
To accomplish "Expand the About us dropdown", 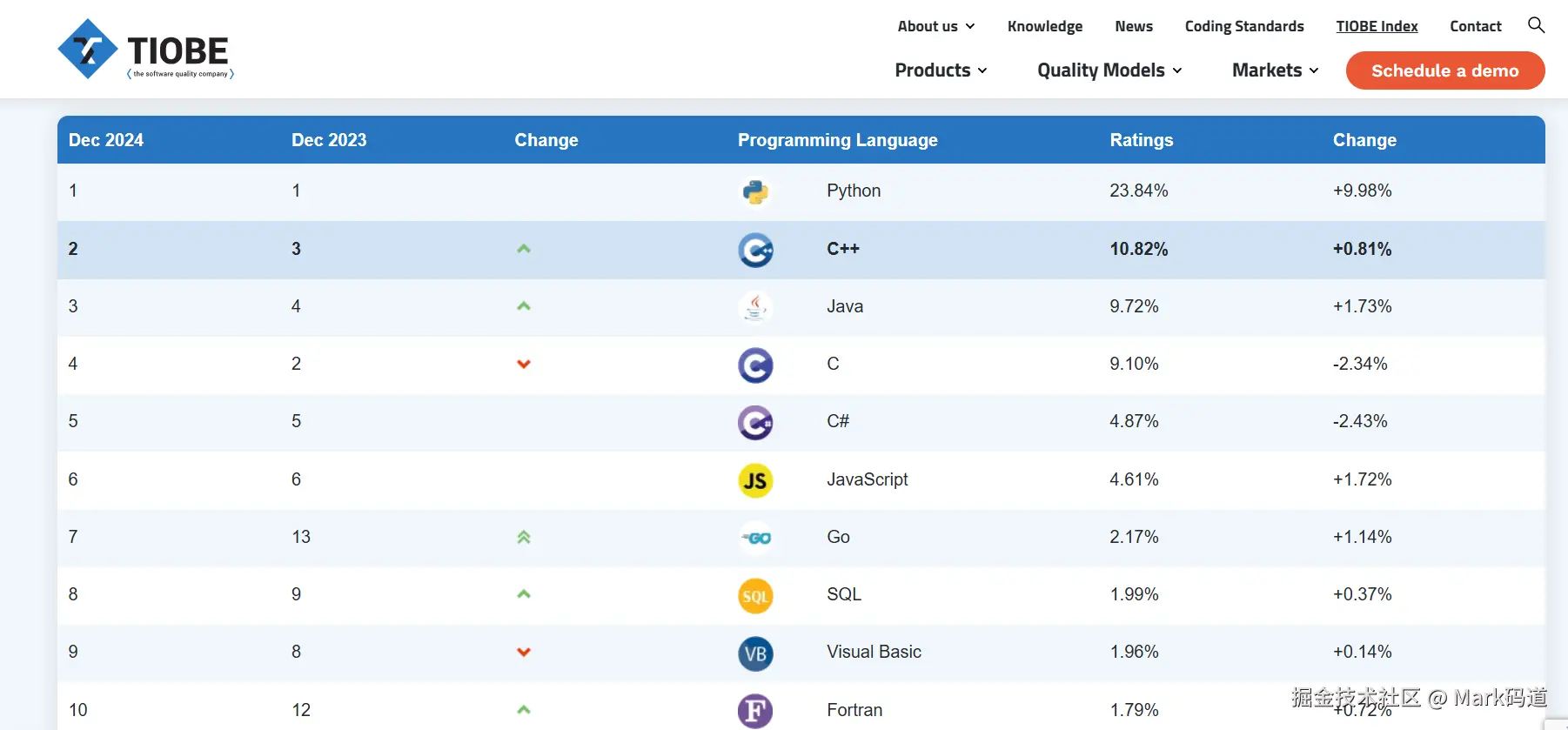I will [935, 26].
